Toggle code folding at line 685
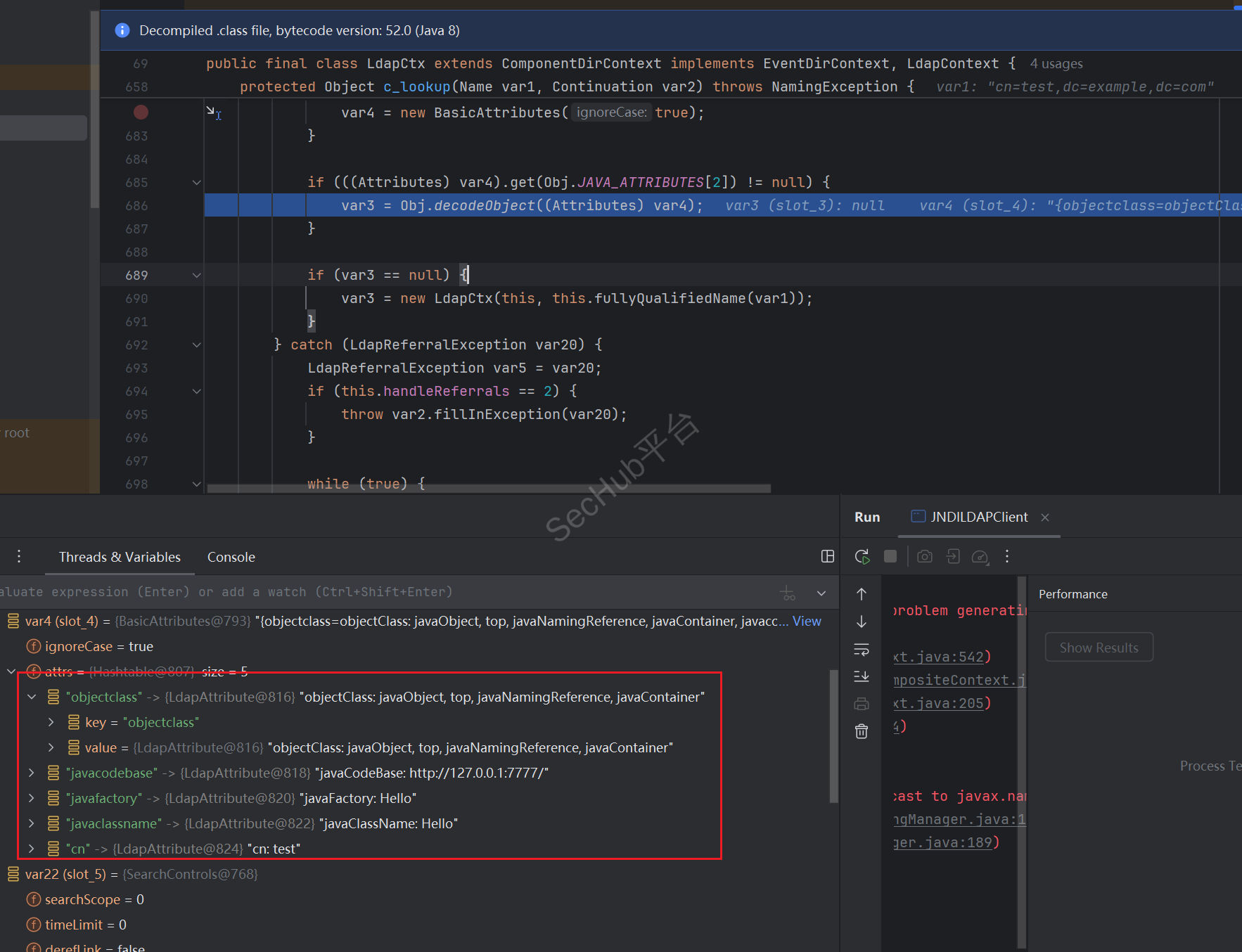This screenshot has height=952, width=1242. pyautogui.click(x=197, y=182)
